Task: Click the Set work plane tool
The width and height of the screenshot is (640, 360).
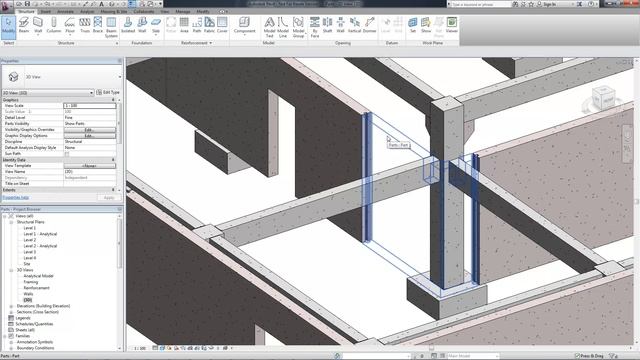Action: coord(413,25)
